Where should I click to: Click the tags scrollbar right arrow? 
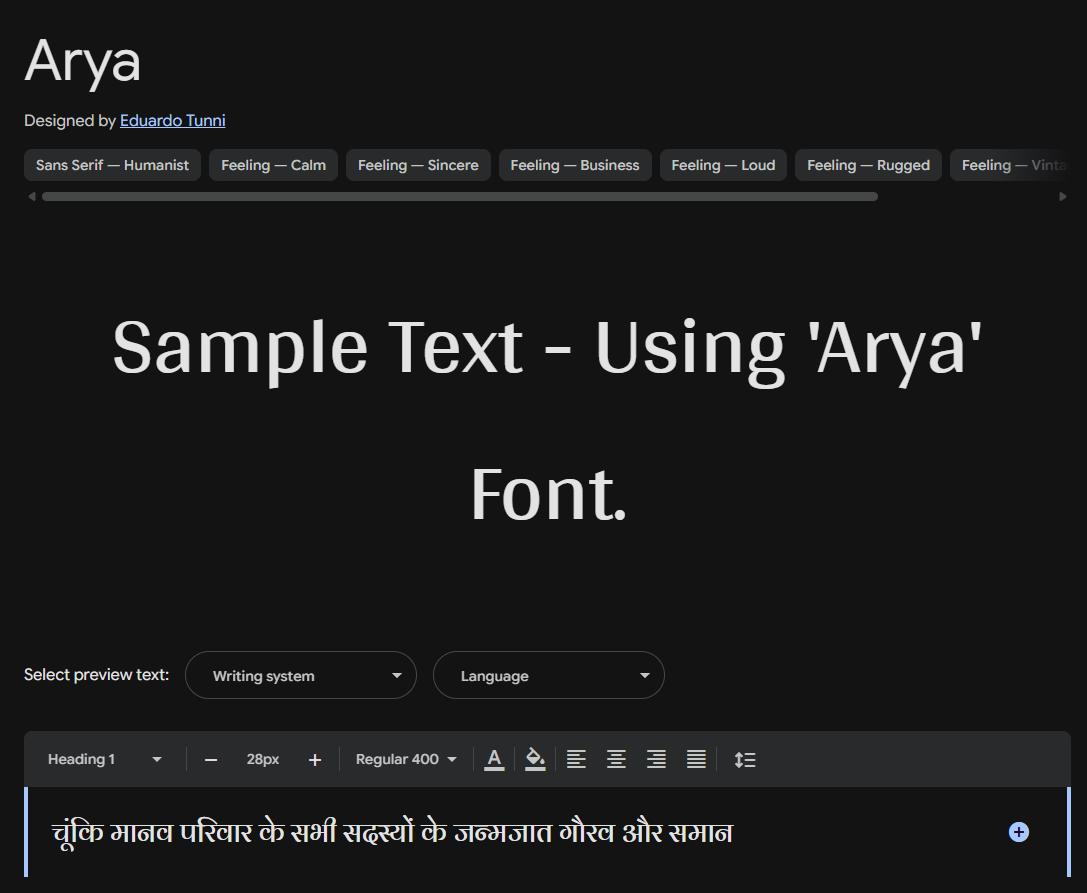click(1063, 197)
